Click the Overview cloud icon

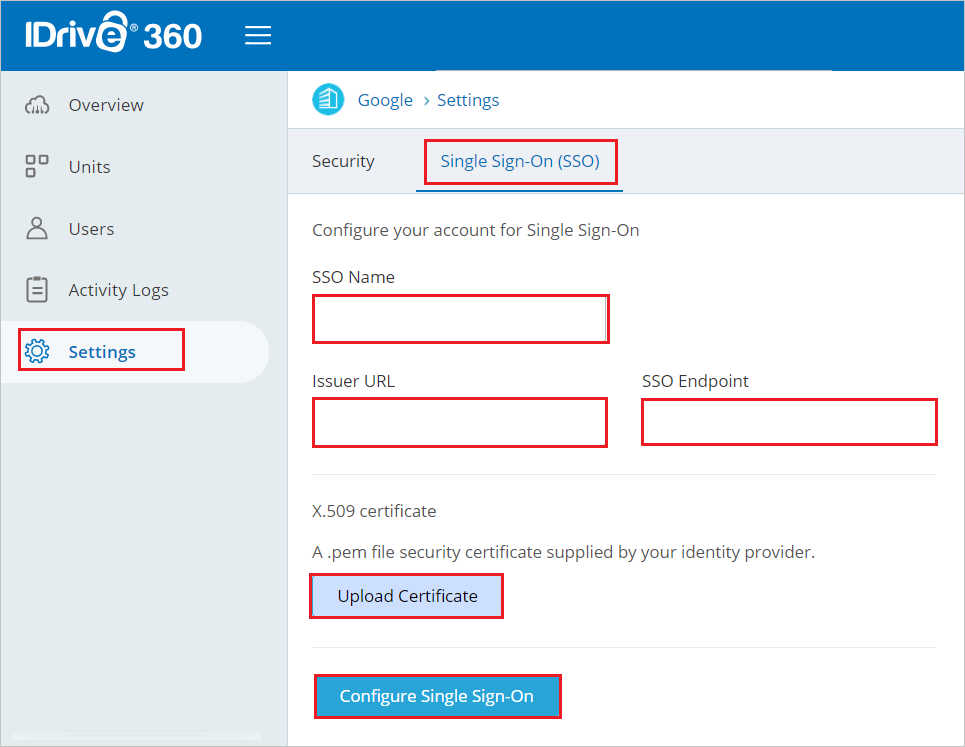click(37, 105)
